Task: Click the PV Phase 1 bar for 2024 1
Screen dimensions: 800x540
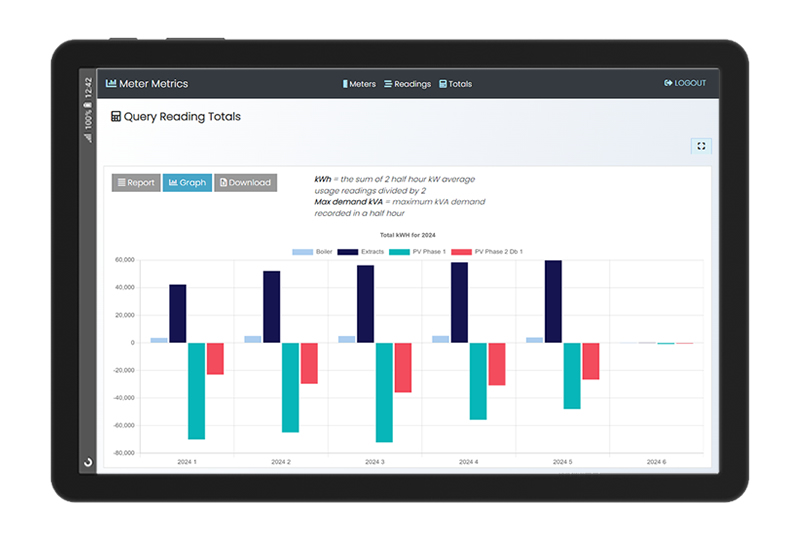Action: 196,391
